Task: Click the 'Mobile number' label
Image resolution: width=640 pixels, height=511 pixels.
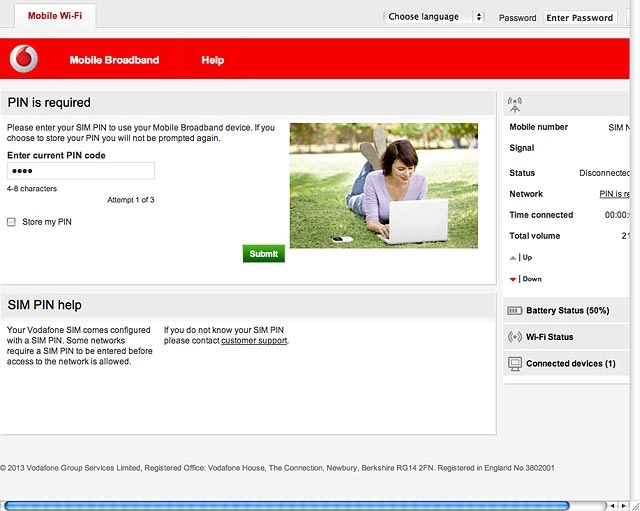Action: click(538, 127)
